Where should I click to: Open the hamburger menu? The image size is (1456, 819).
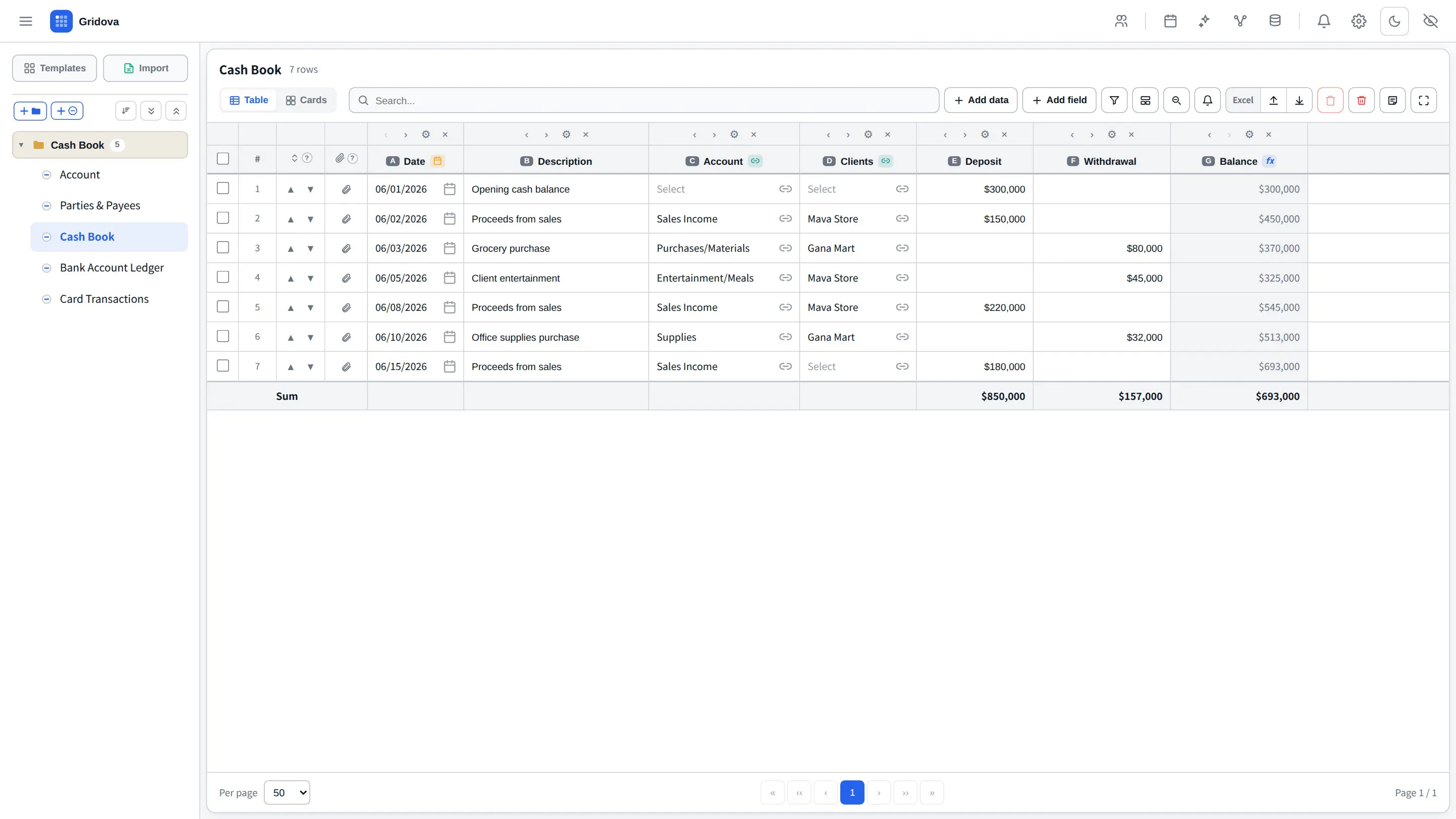25,21
